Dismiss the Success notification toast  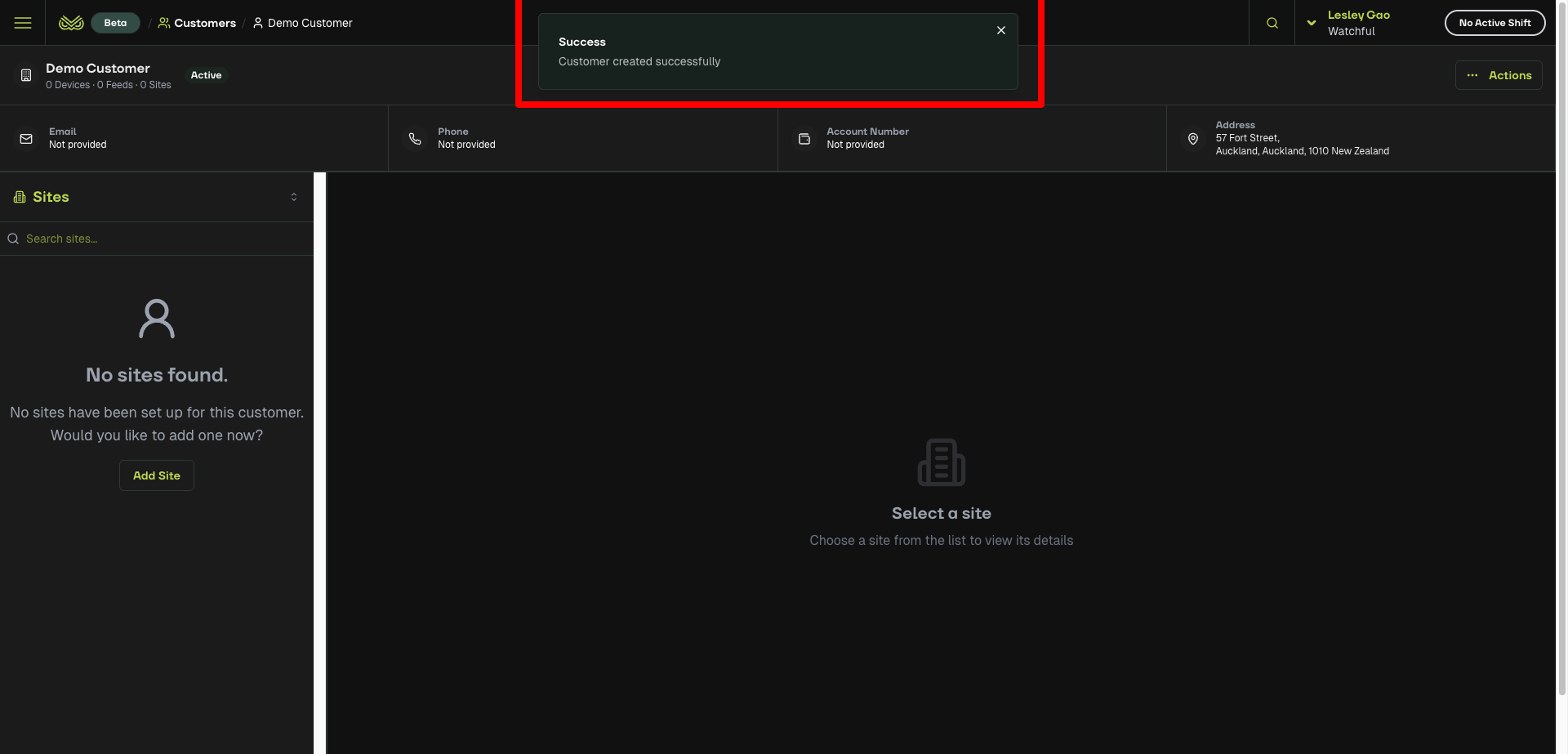[1000, 30]
